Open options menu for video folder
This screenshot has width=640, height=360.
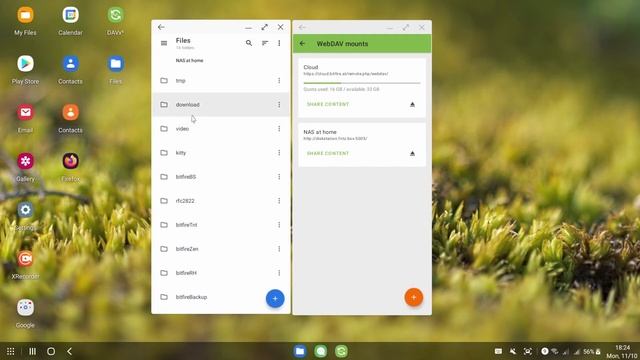pos(279,129)
